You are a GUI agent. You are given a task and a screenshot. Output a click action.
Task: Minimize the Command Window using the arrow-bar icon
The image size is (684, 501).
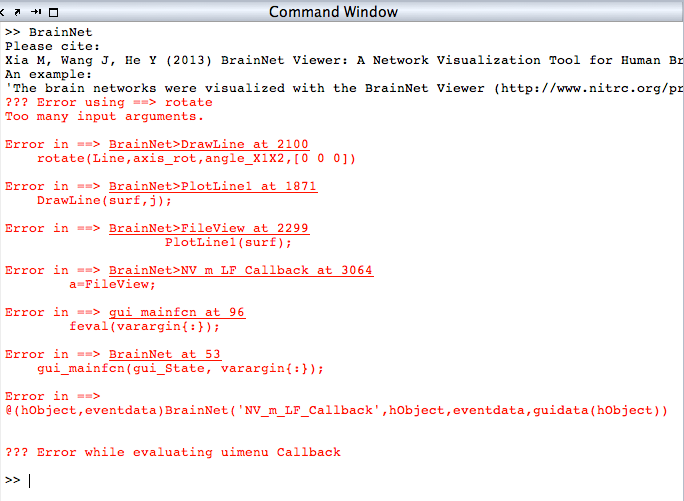pyautogui.click(x=36, y=12)
